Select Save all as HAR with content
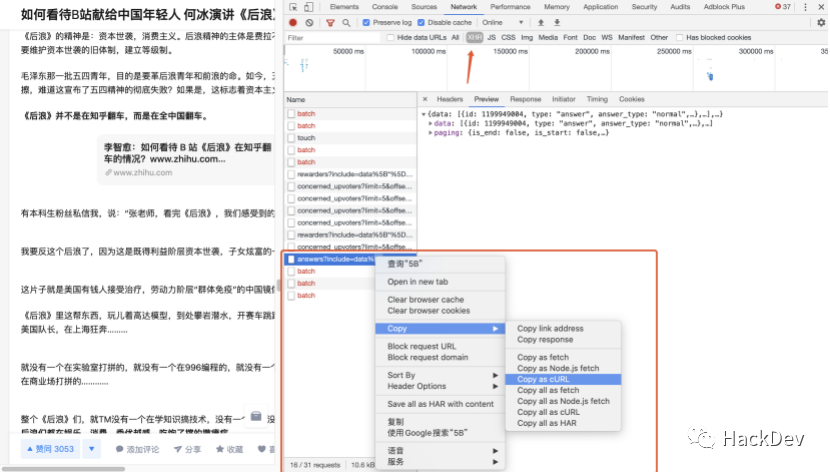 [x=440, y=404]
